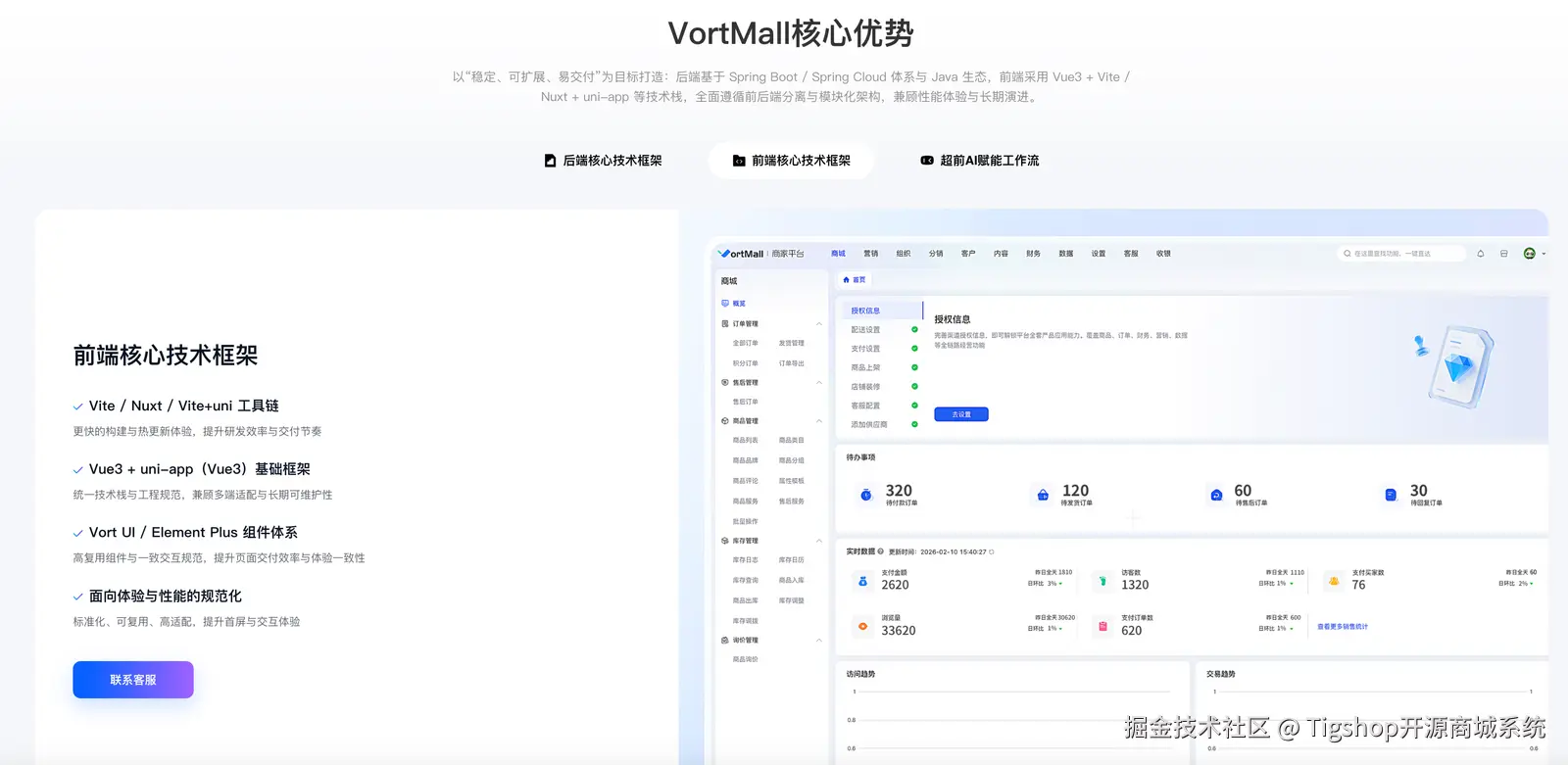Open the 超前AI赋能工作流 tab

980,161
